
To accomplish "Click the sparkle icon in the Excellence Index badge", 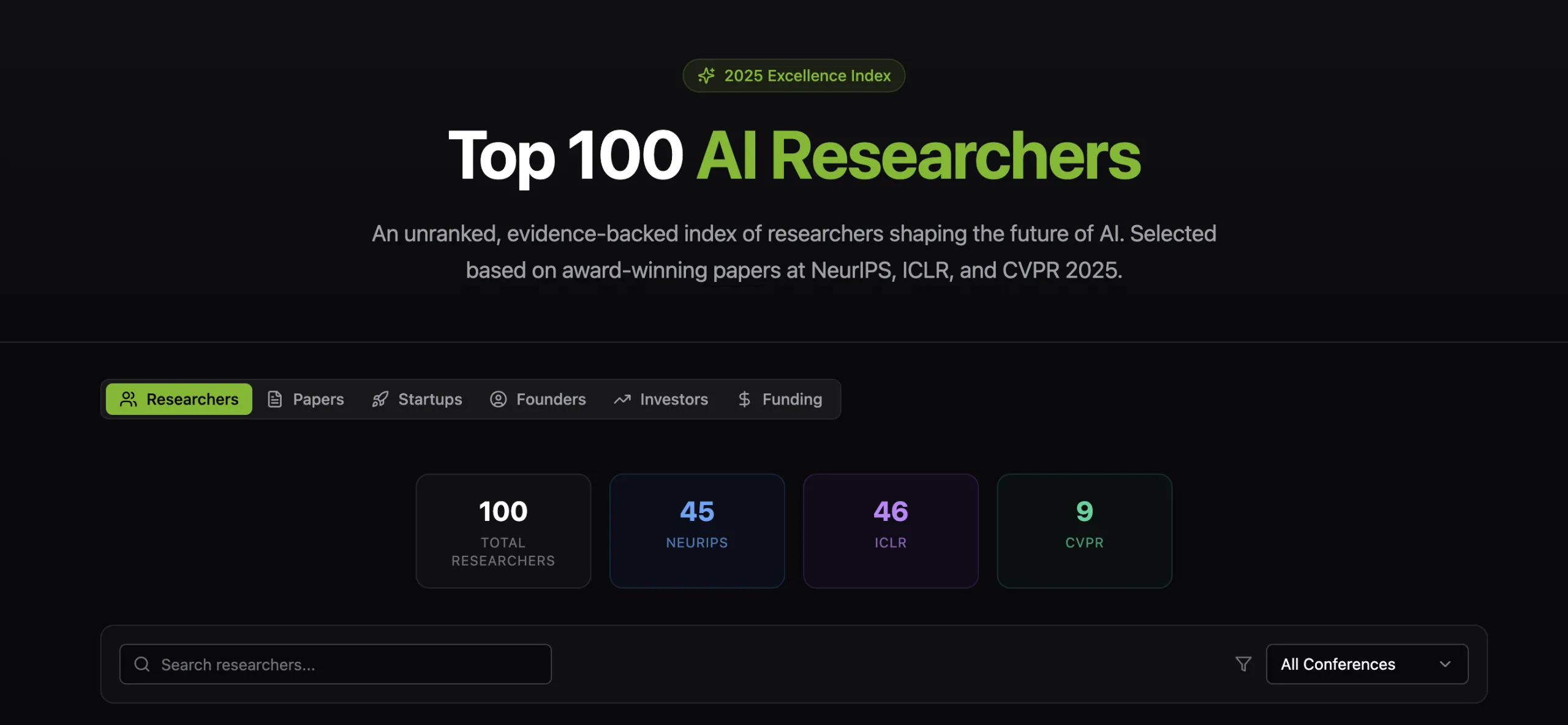I will click(x=706, y=75).
